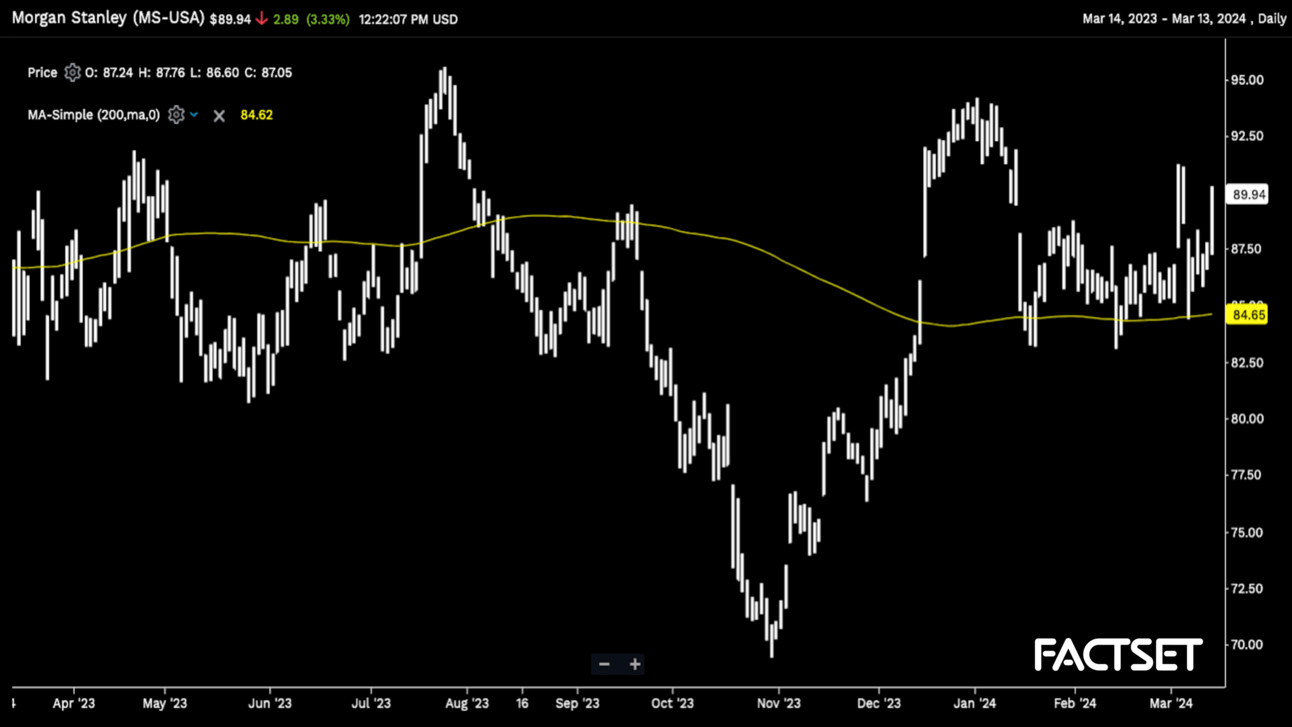This screenshot has width=1292, height=727.
Task: Expand MA-Simple indicator dropdown arrow
Action: click(x=194, y=115)
